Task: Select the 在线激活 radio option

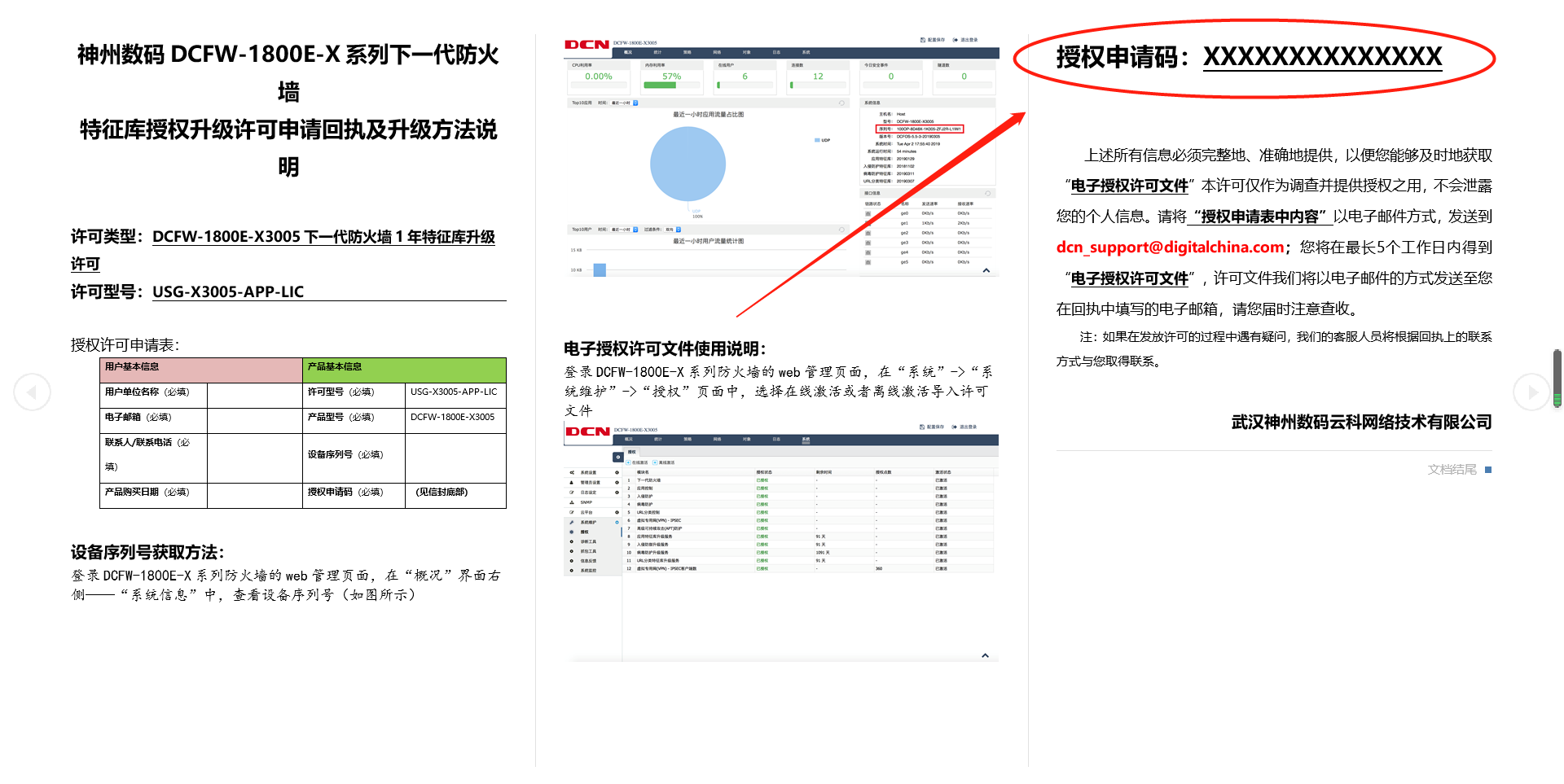Action: coord(629,462)
